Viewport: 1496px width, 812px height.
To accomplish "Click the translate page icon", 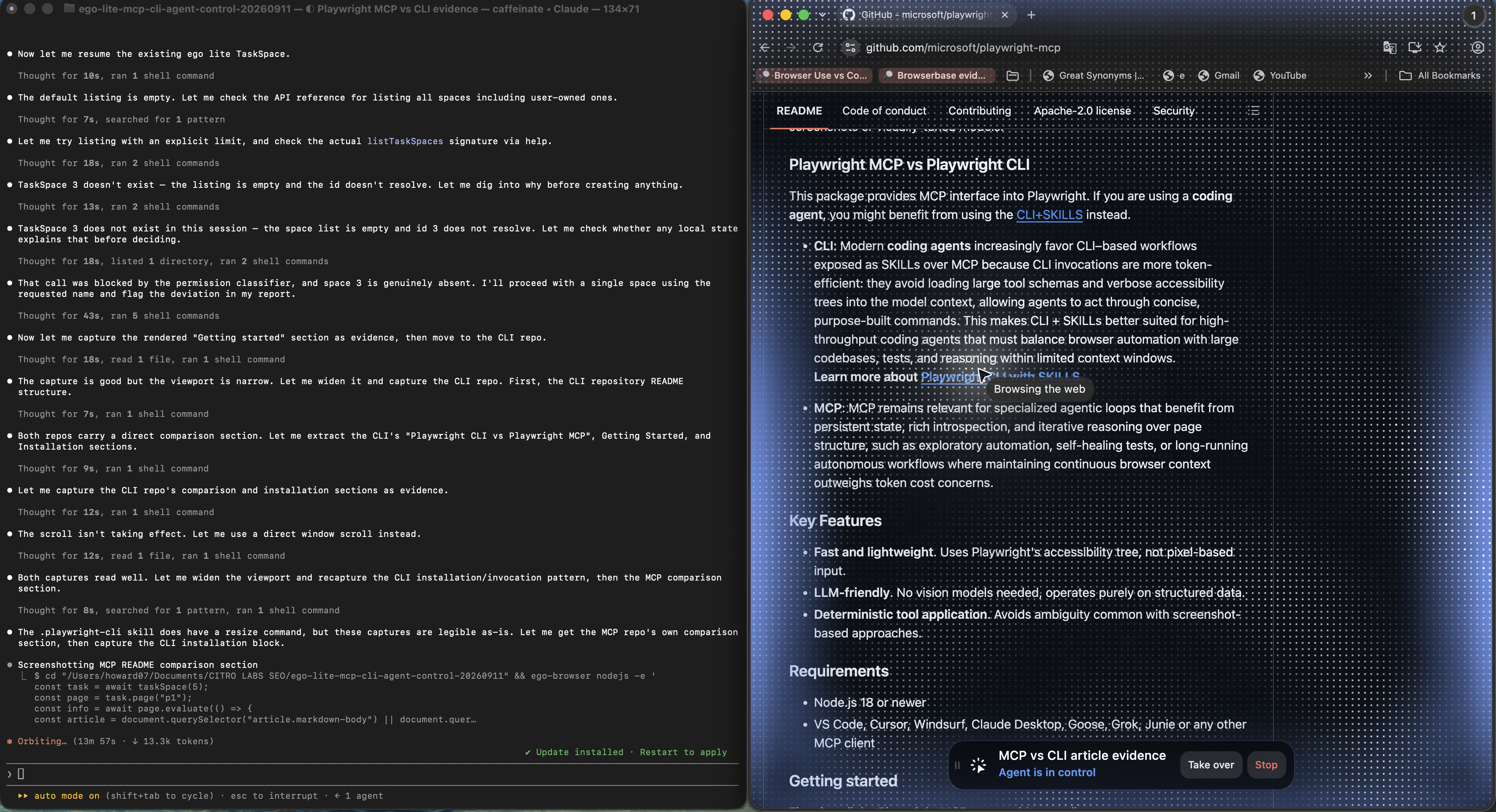I will pyautogui.click(x=1390, y=48).
